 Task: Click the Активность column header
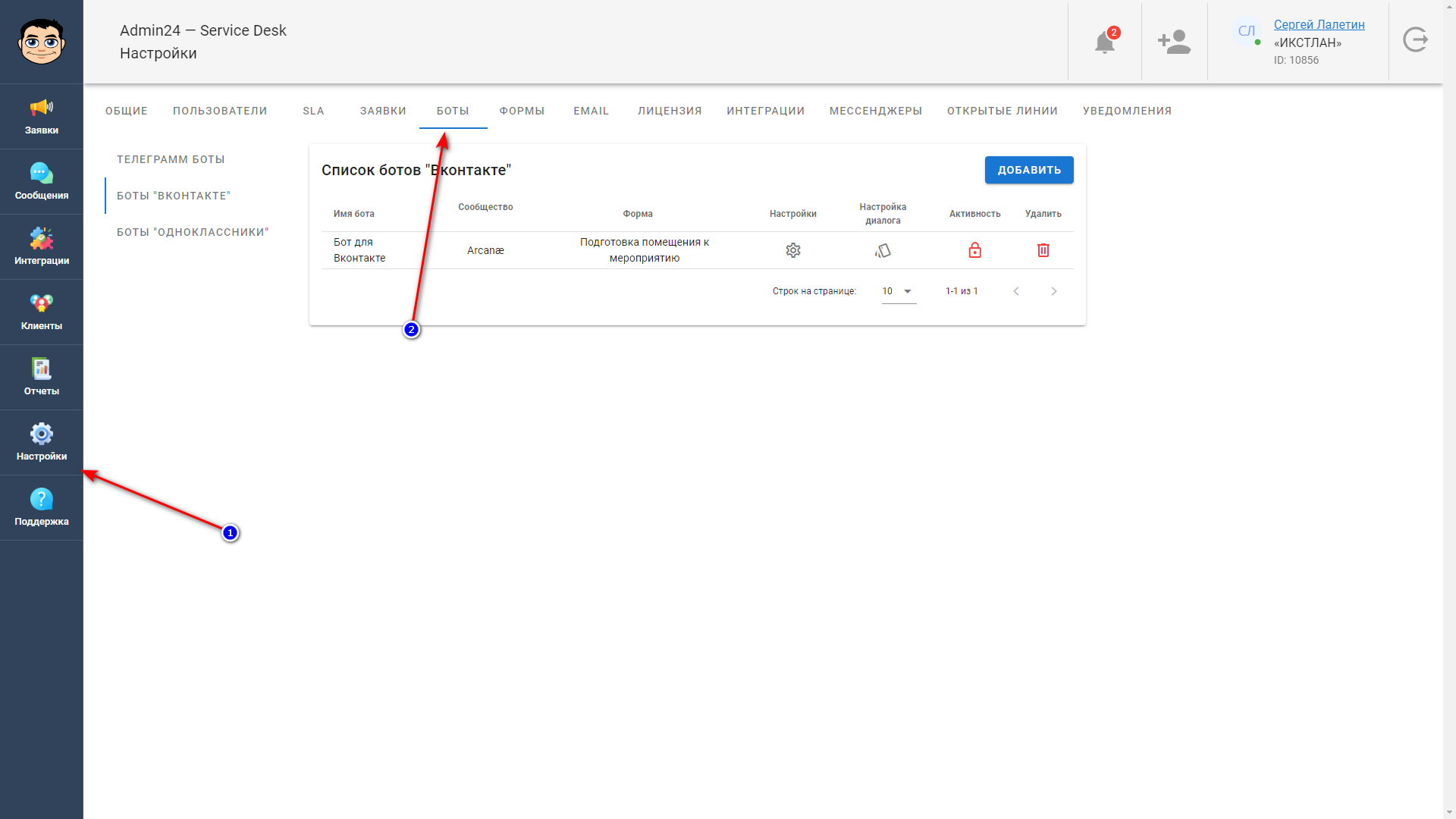click(x=975, y=214)
